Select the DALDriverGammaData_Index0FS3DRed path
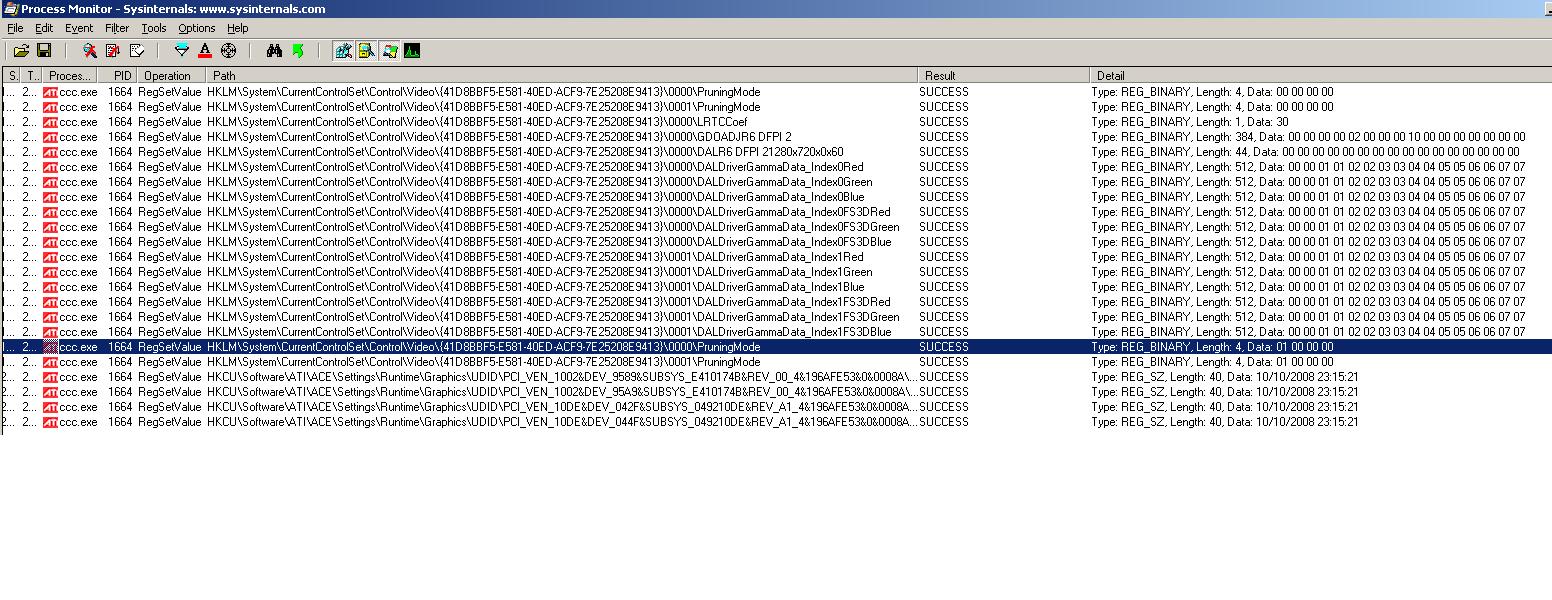Viewport: 1552px width, 600px height. 549,212
